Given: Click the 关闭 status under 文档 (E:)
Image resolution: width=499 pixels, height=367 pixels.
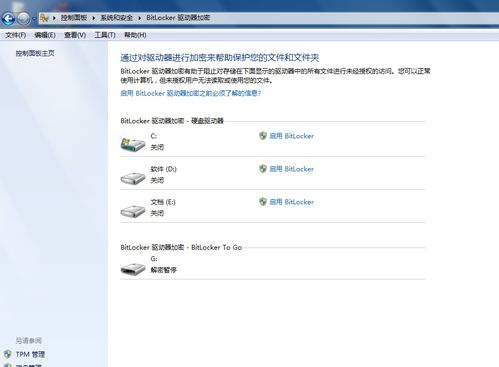Looking at the screenshot, I should tap(157, 213).
